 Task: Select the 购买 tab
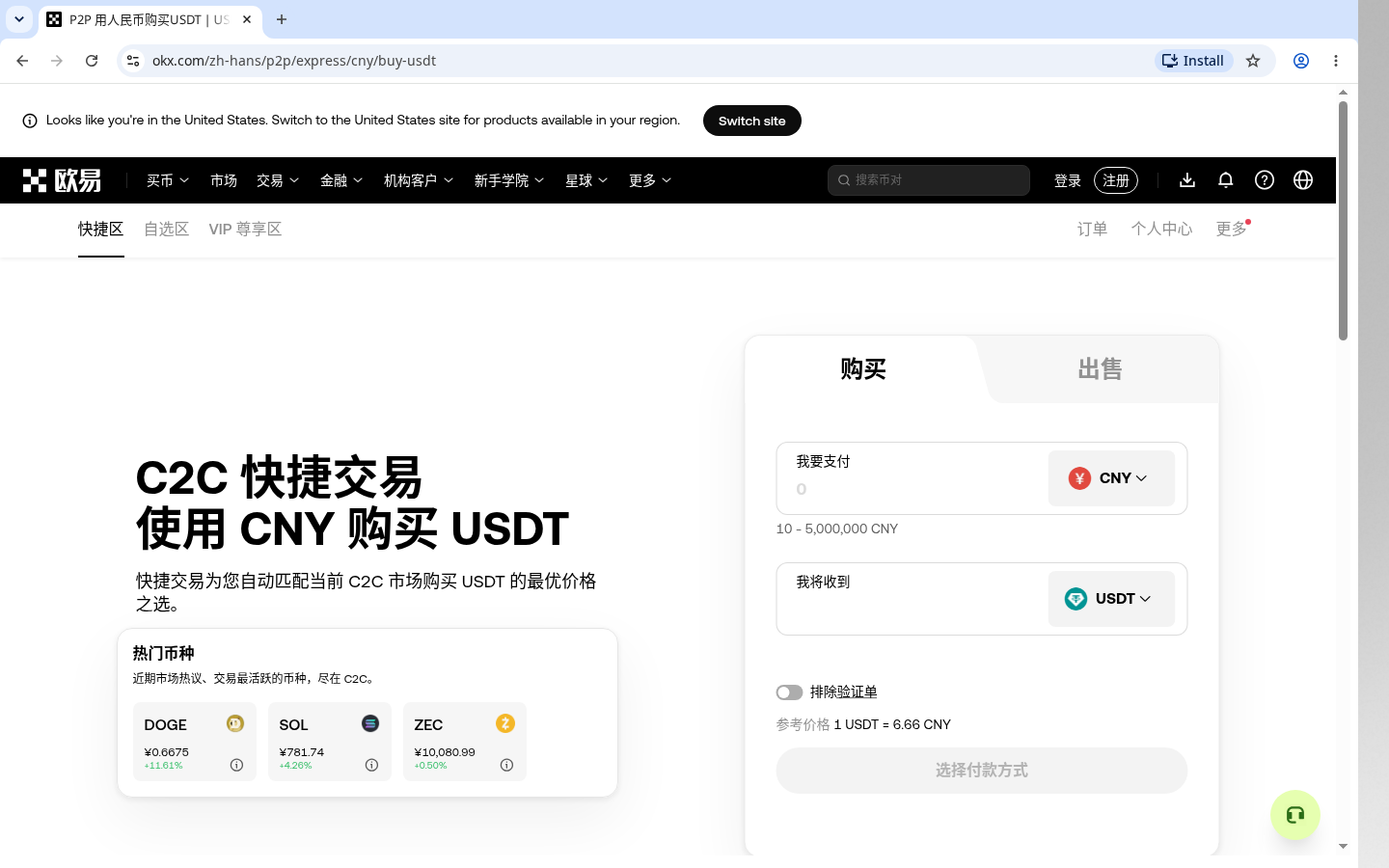863,369
